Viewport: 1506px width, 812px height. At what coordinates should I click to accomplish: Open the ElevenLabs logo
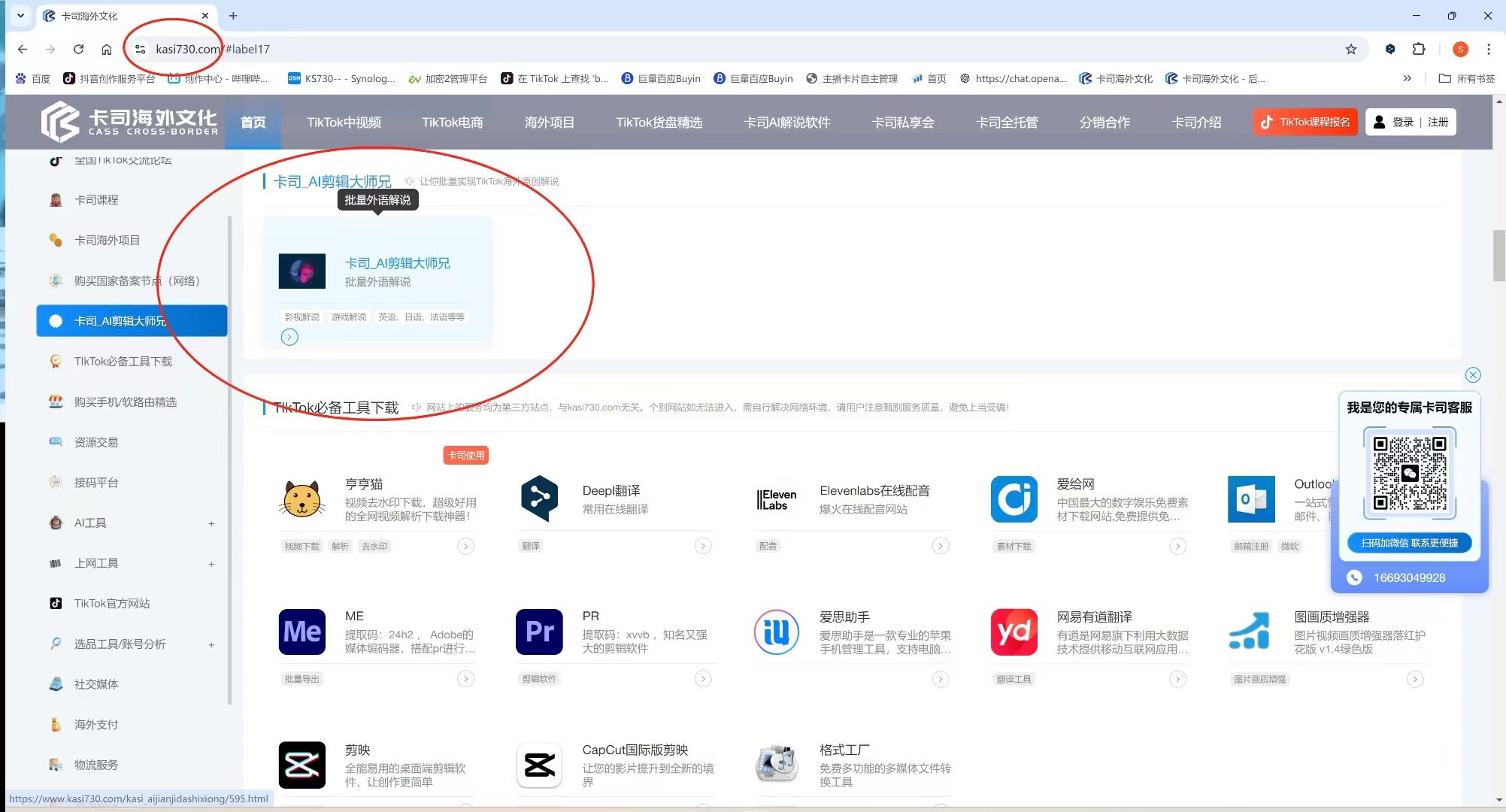[x=777, y=499]
